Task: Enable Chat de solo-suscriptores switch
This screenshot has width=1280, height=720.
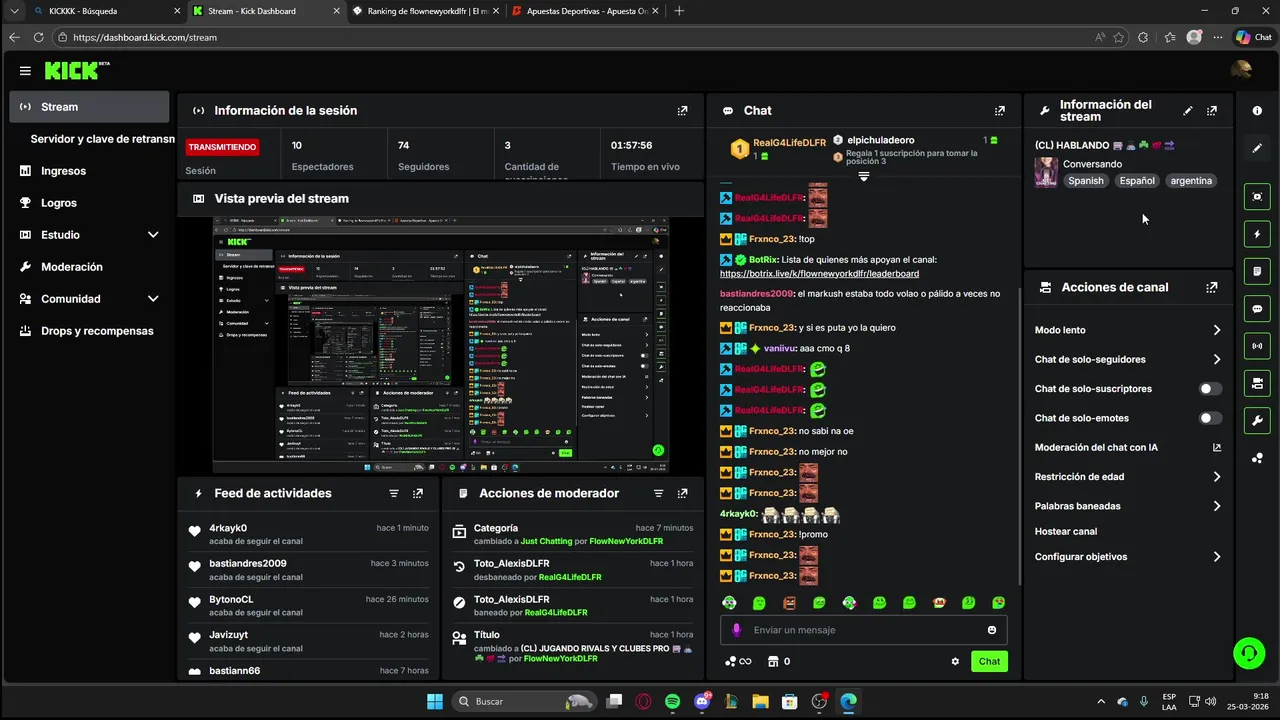Action: pos(1210,389)
